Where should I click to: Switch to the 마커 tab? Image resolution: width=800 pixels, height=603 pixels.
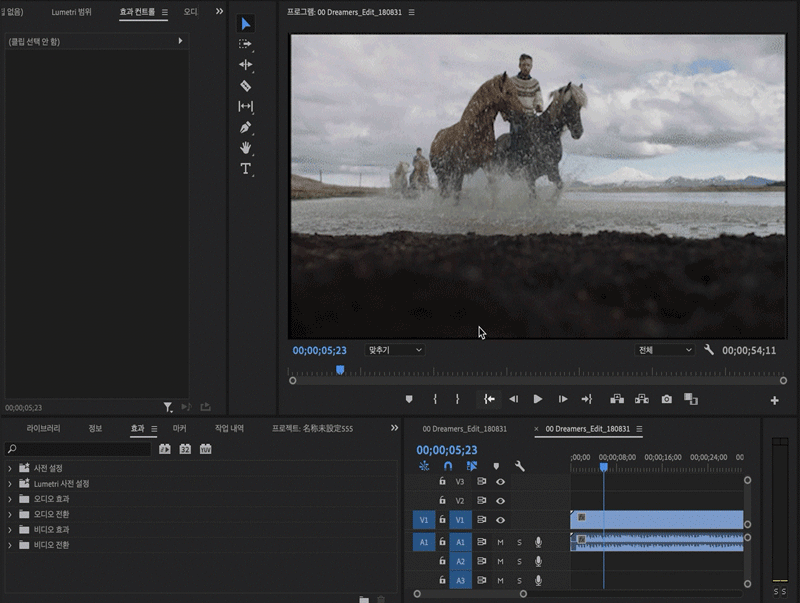[x=180, y=428]
